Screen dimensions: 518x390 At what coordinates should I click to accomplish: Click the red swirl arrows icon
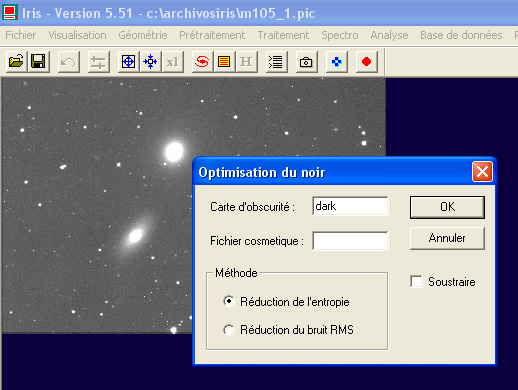coord(202,62)
